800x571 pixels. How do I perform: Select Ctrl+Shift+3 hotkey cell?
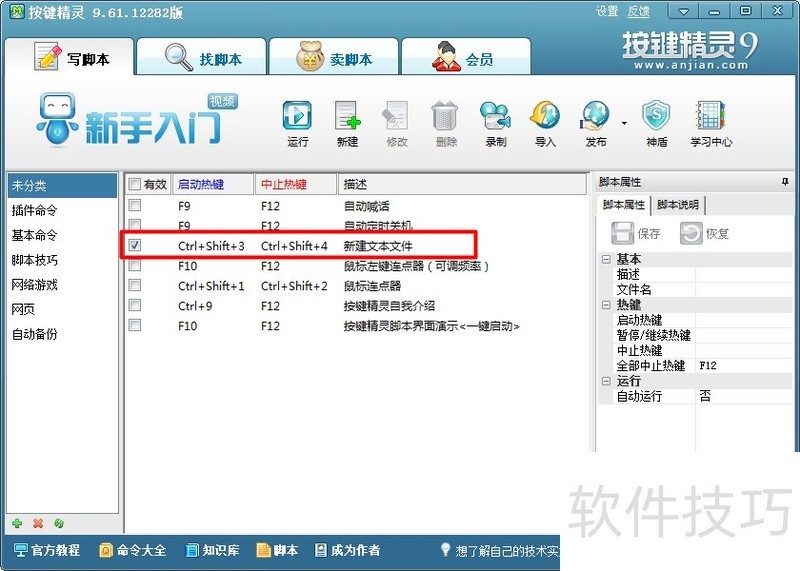211,246
